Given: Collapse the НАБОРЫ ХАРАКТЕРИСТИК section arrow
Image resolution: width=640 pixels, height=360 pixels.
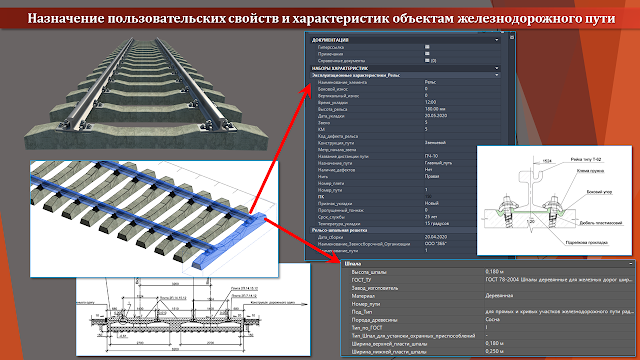Looking at the screenshot, I should [497, 68].
